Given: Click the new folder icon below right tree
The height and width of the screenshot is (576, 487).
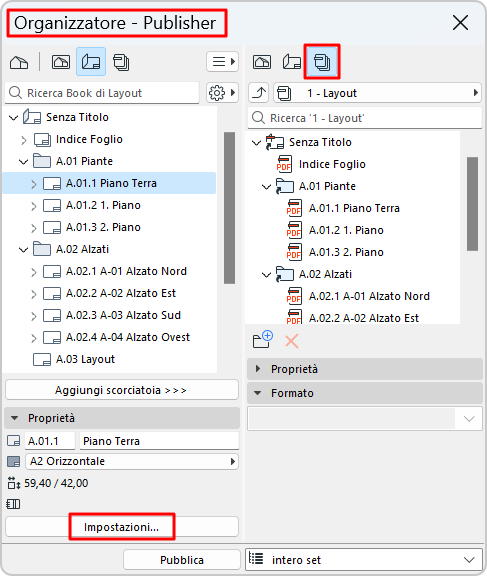Looking at the screenshot, I should pos(263,340).
